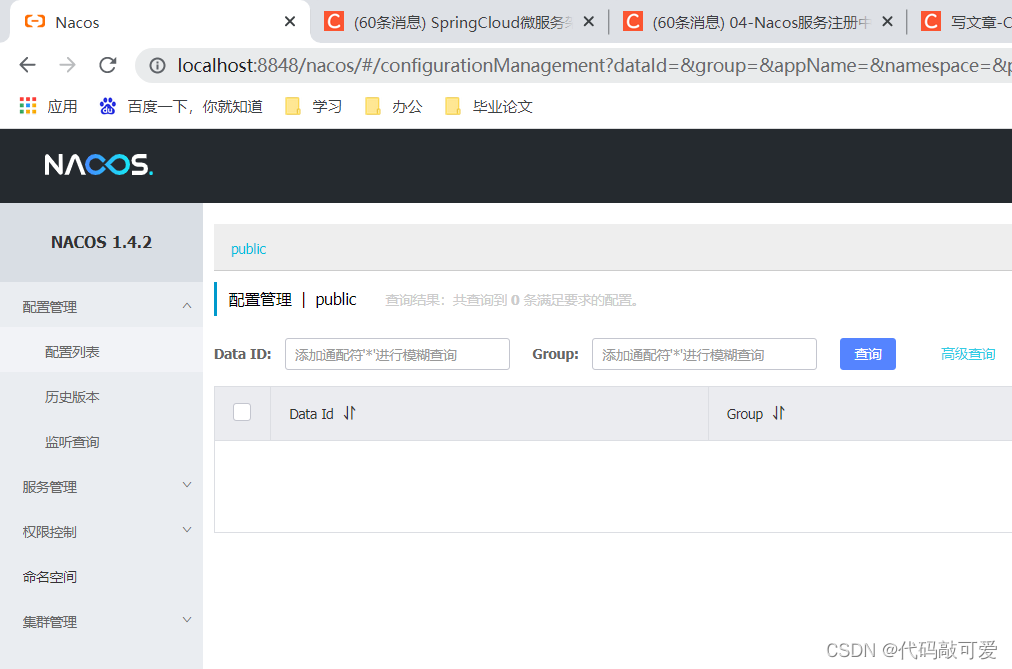Click the blue 查询 button
Image resolution: width=1012 pixels, height=669 pixels.
[867, 354]
